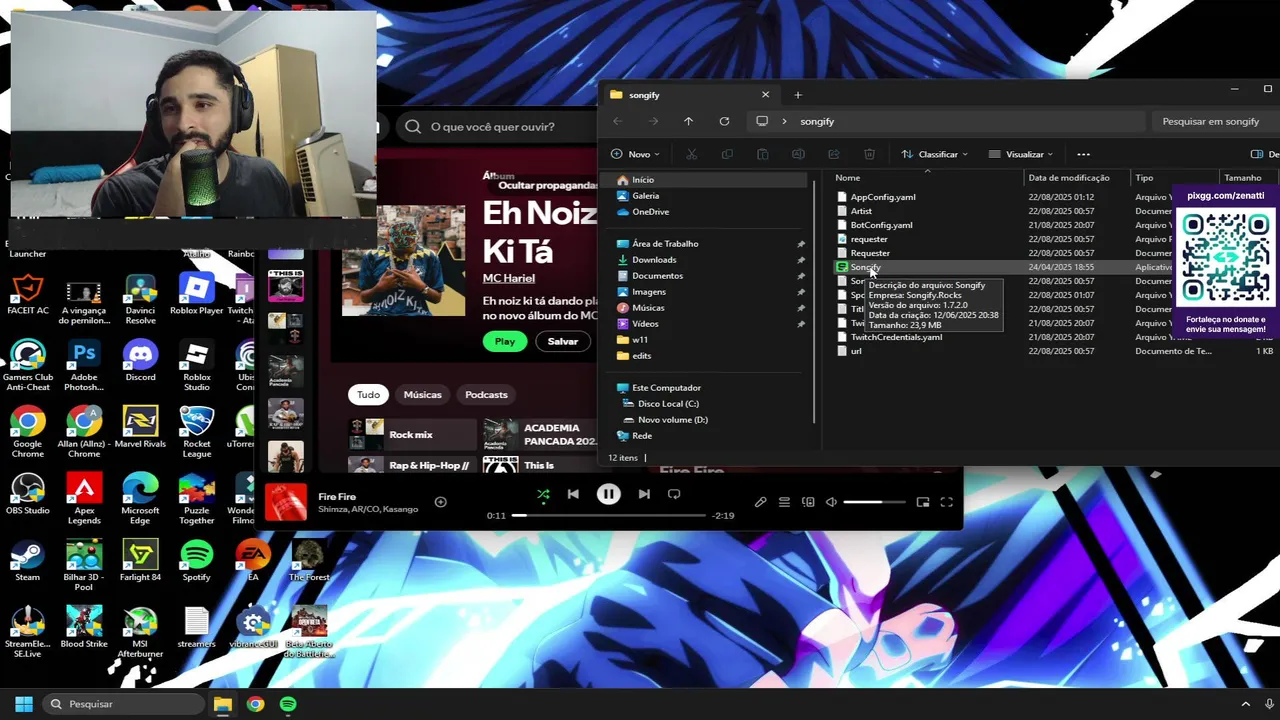Open the Windows Start menu
This screenshot has width=1280, height=720.
[x=24, y=704]
